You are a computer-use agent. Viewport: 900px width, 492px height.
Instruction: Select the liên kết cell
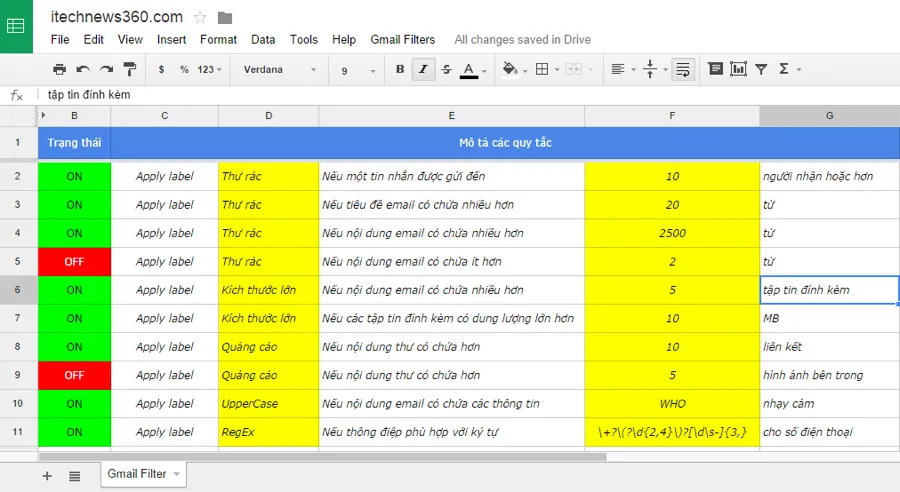[829, 347]
